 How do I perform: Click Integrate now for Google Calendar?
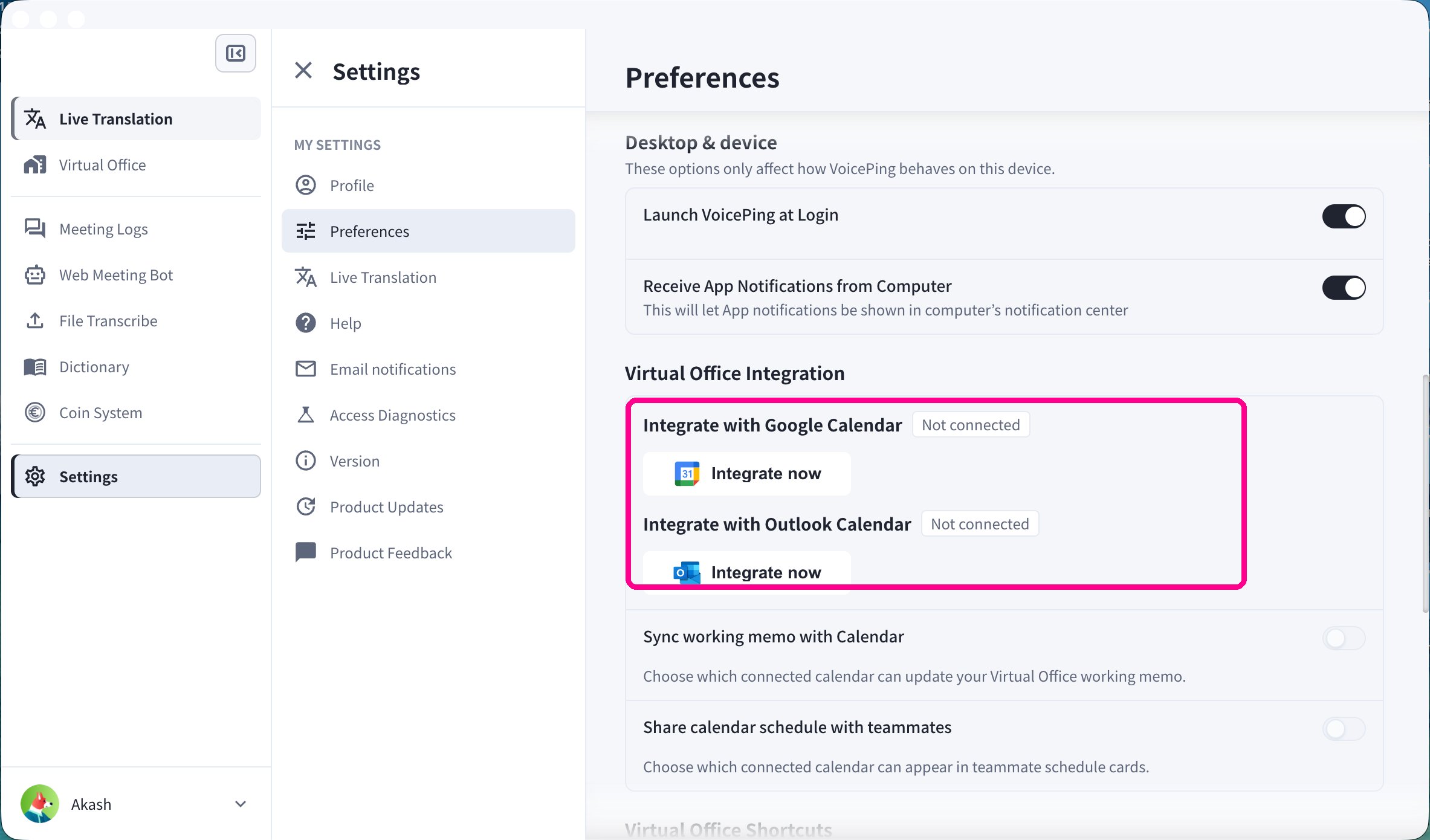[747, 474]
